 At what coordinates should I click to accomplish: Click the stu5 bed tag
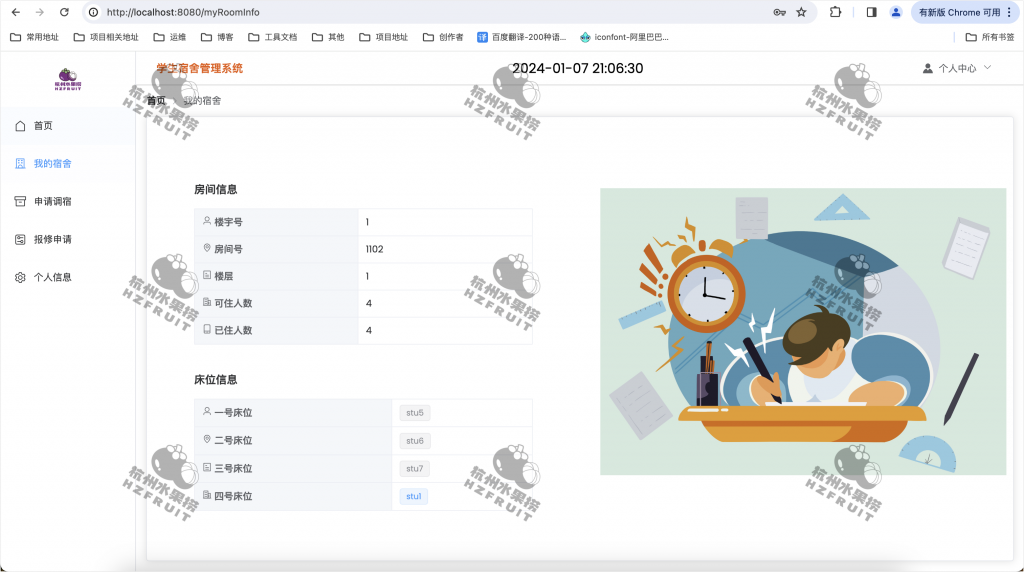(415, 413)
